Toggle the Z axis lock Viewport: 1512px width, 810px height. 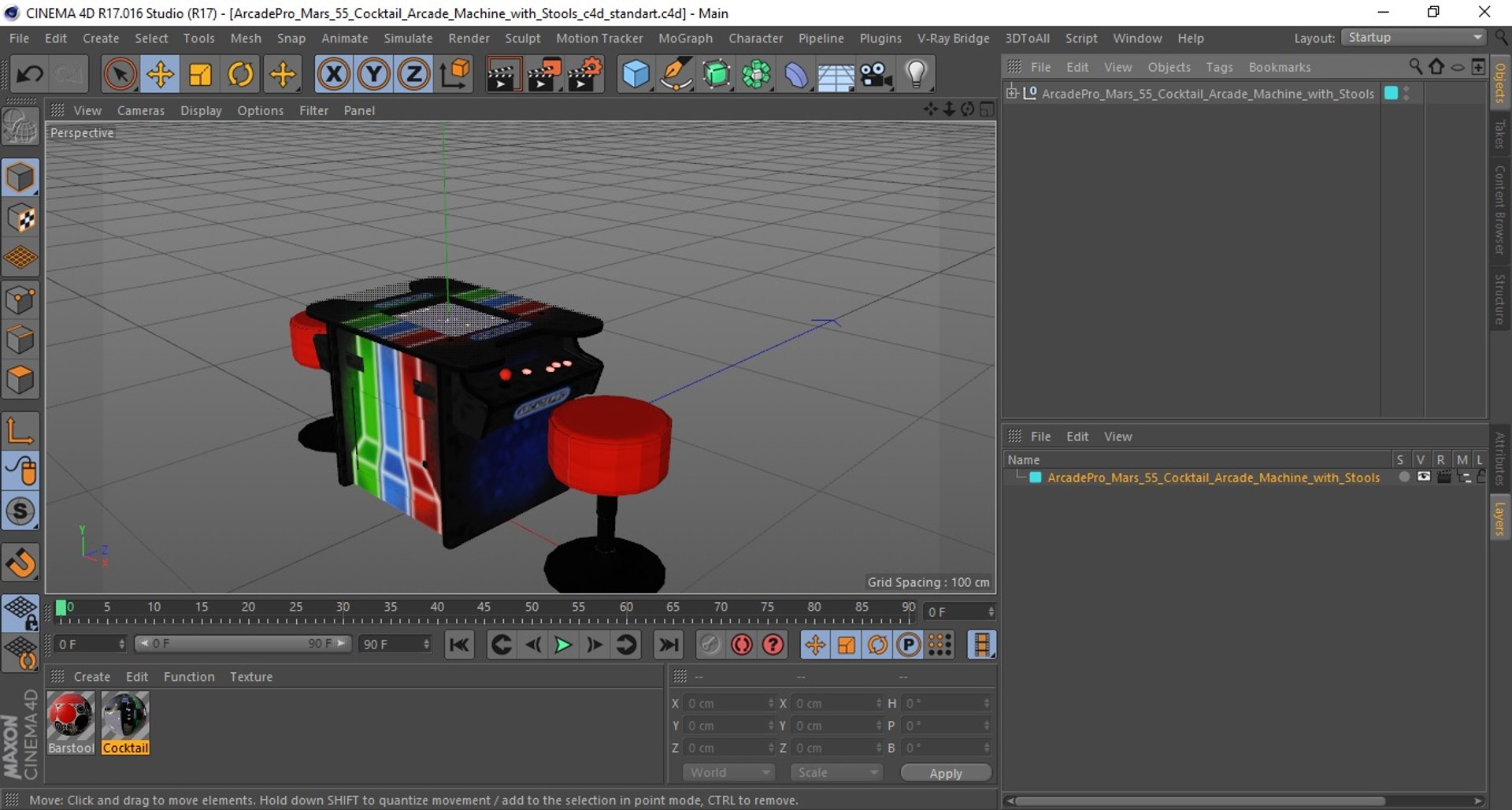tap(414, 74)
